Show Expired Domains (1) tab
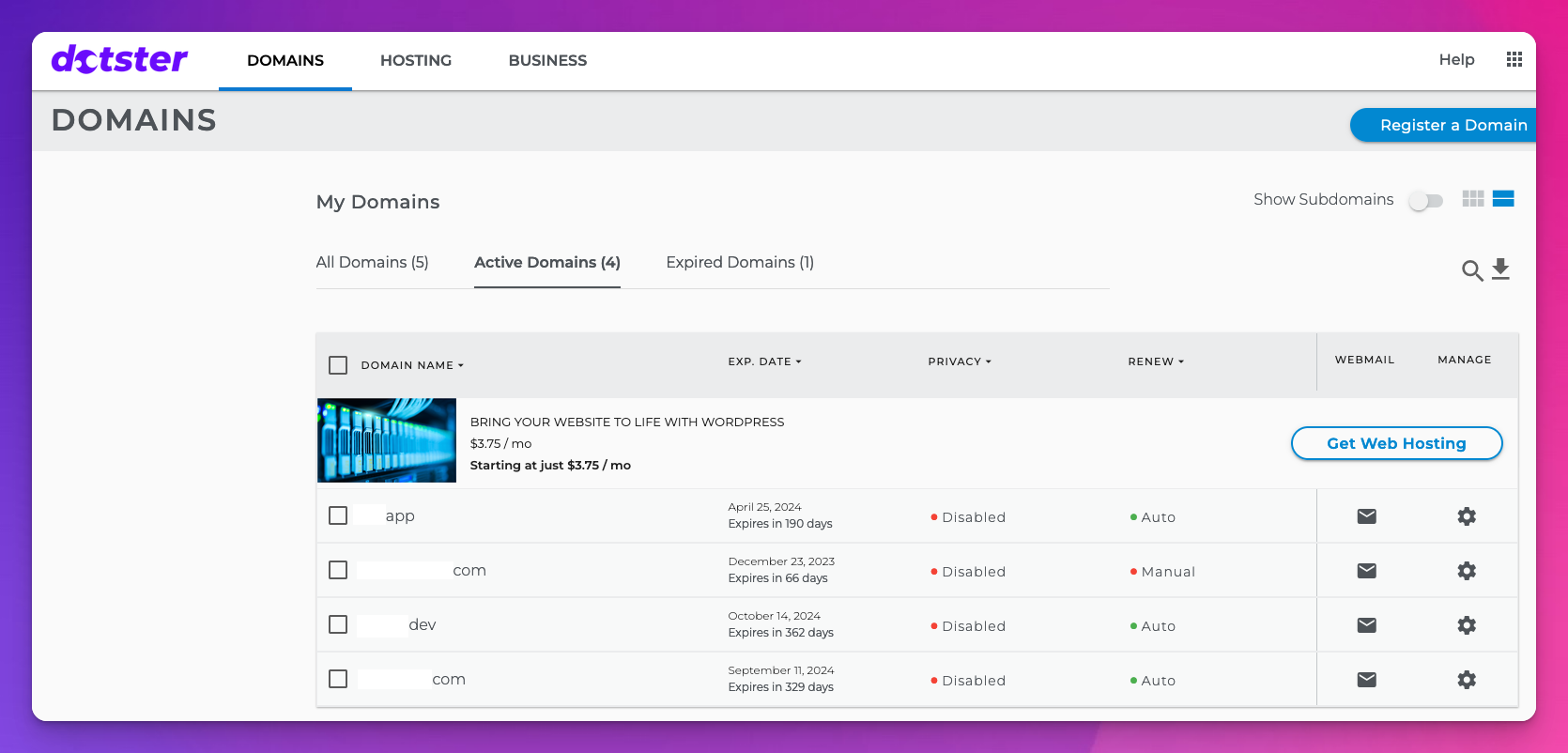 point(740,262)
